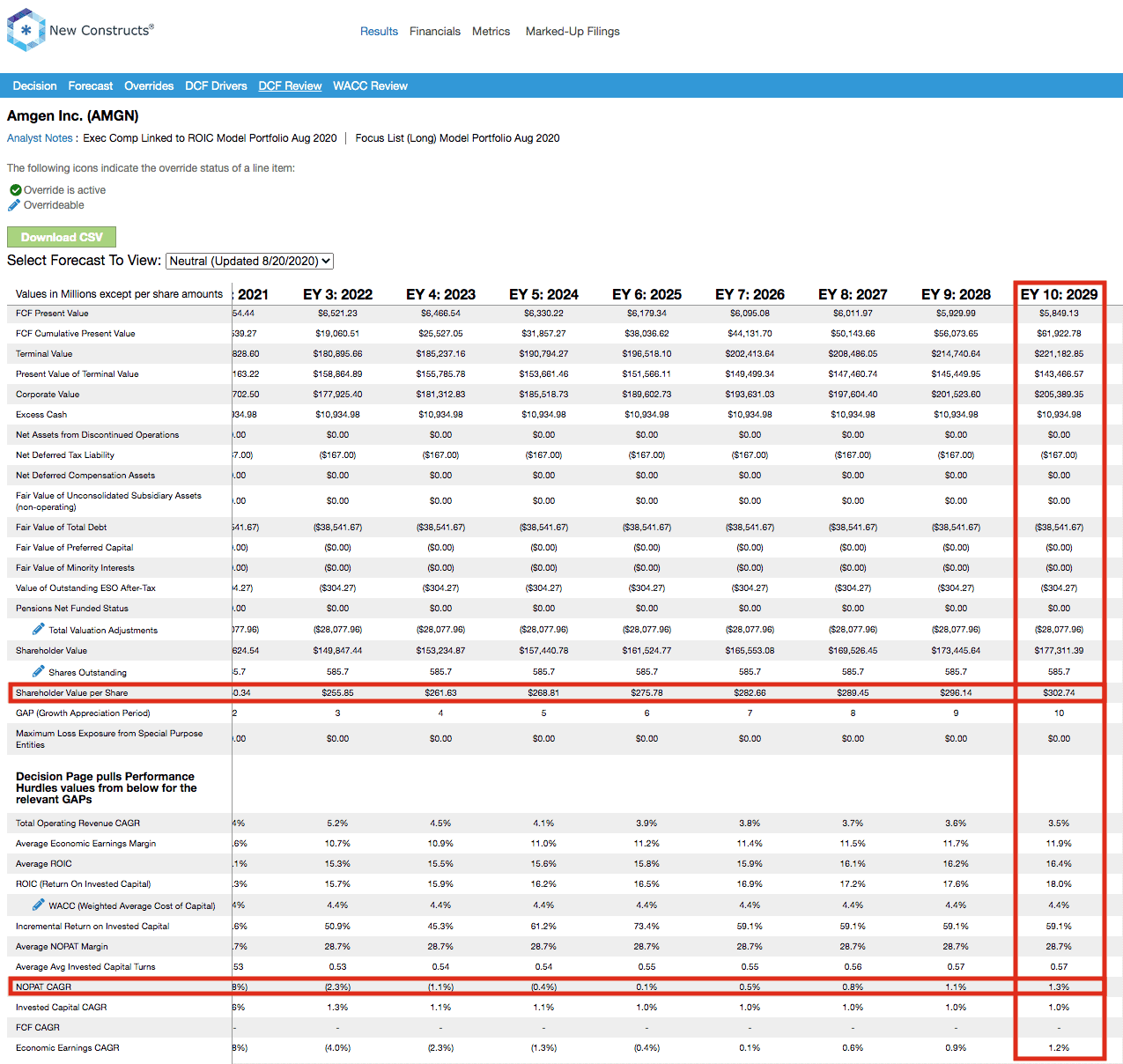Select Decision in the blue menu bar

34,85
